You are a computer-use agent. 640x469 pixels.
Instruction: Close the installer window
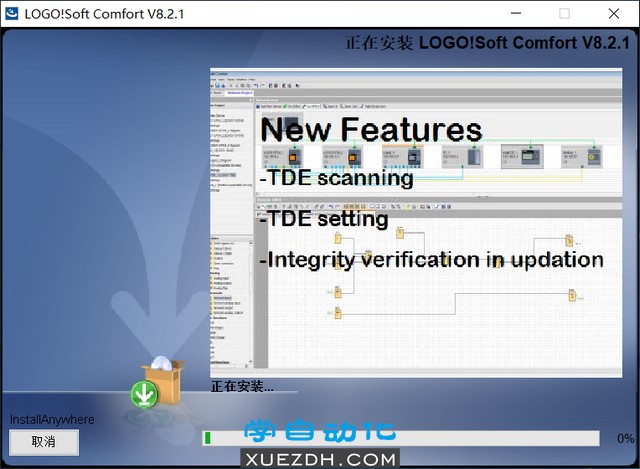613,13
